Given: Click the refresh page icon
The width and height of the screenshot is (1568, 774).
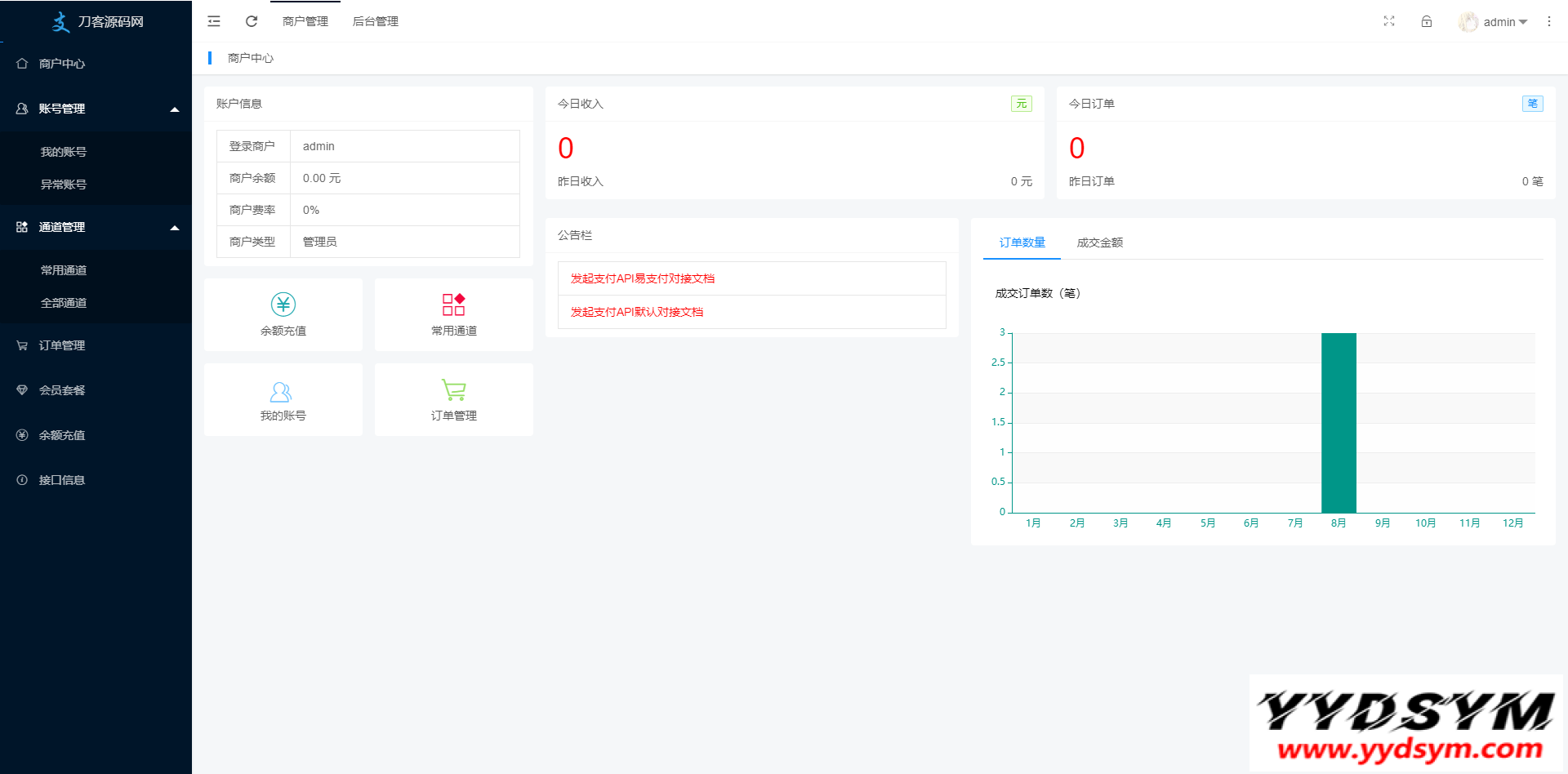Looking at the screenshot, I should click(252, 21).
